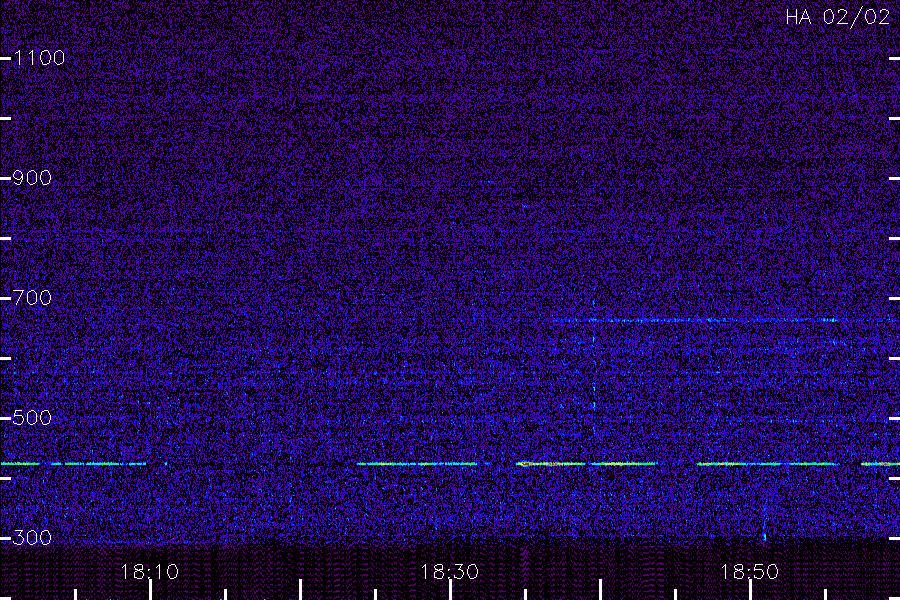Click the 18:30 time axis label
900x600 pixels.
pyautogui.click(x=449, y=572)
